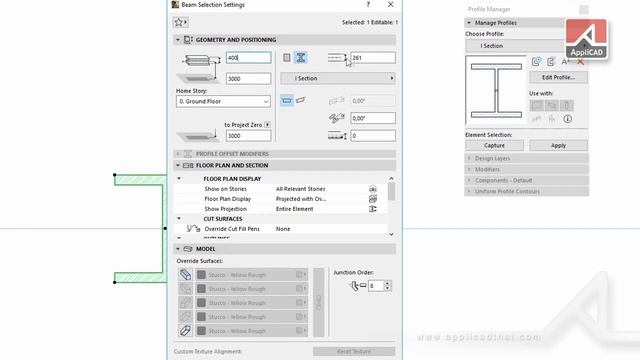Click the Floor Plan Display row icon
The image size is (640, 360).
[x=373, y=199]
